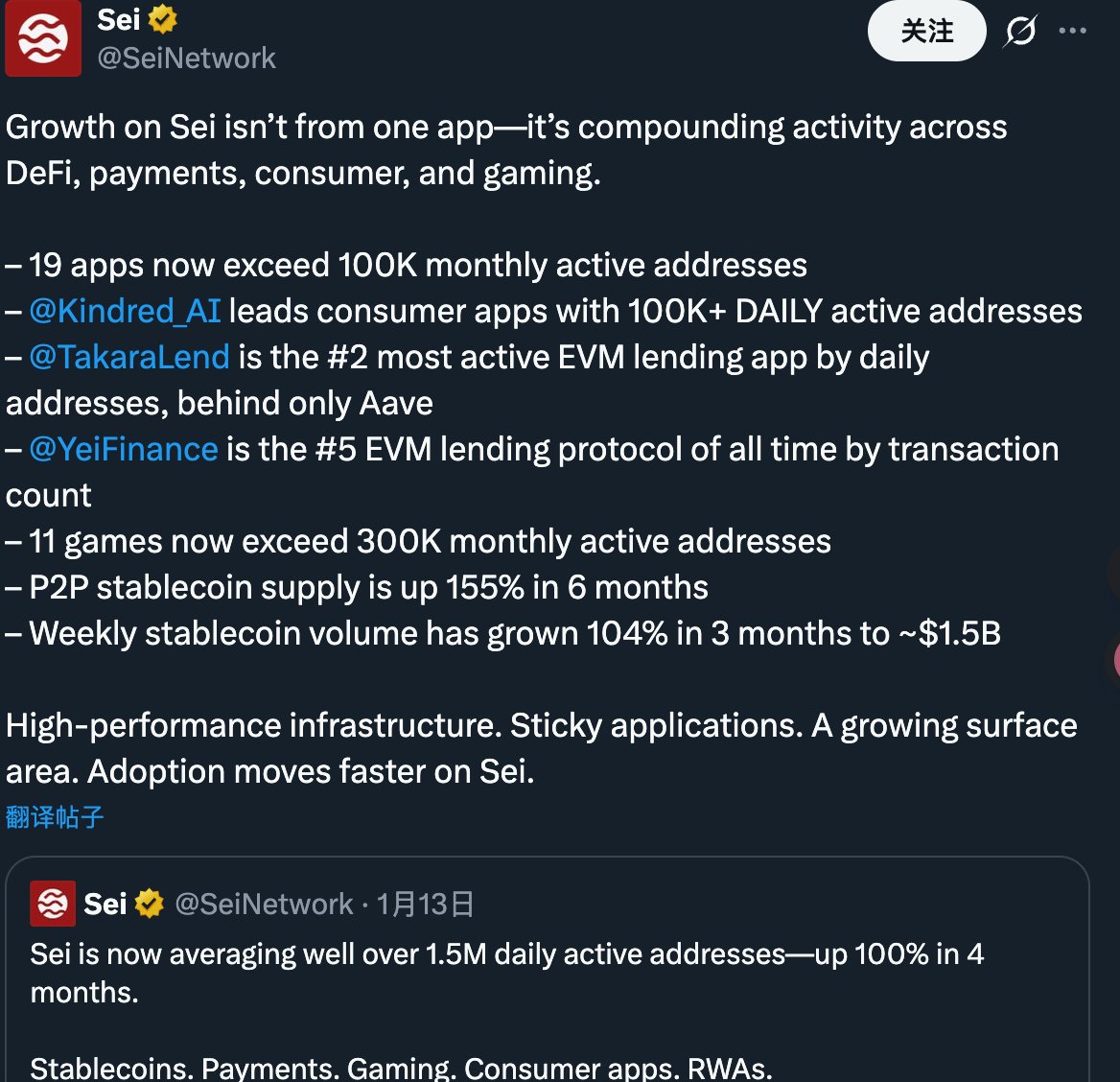Open the @SeiNetwork handle in the quoted post
Viewport: 1120px width, 1082px height.
point(265,904)
